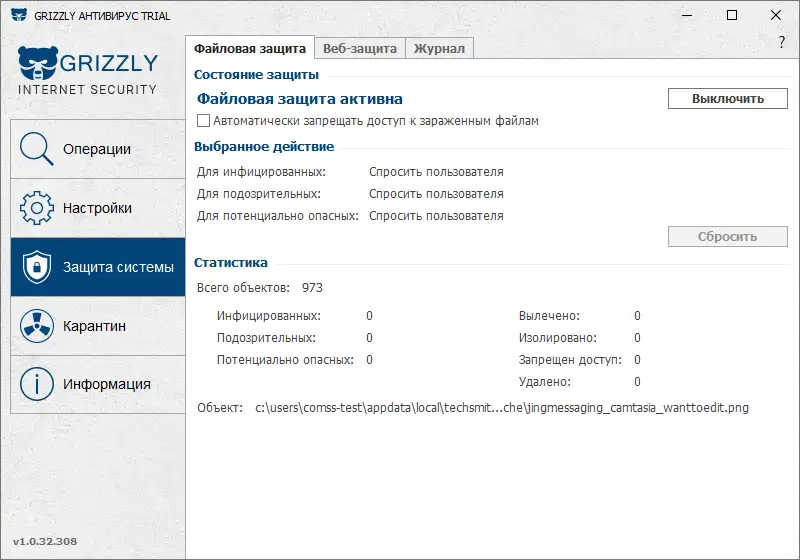
Task: Go to the Операции section
Action: pos(97,149)
